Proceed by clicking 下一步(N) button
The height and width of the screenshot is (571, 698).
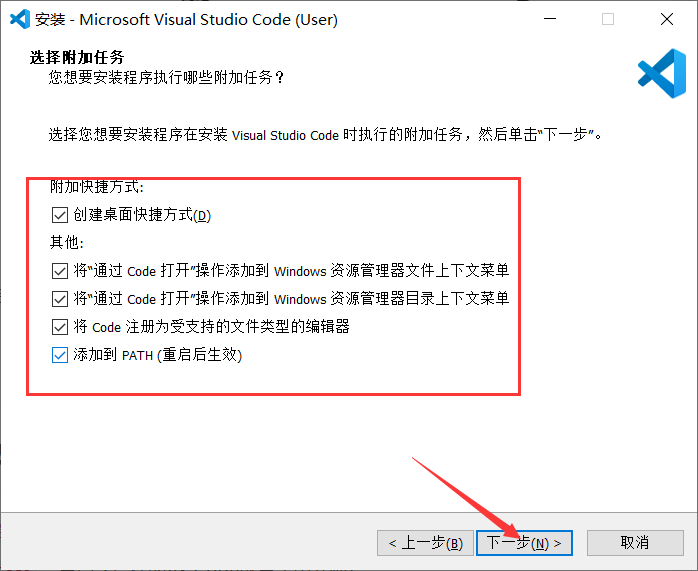(x=524, y=543)
